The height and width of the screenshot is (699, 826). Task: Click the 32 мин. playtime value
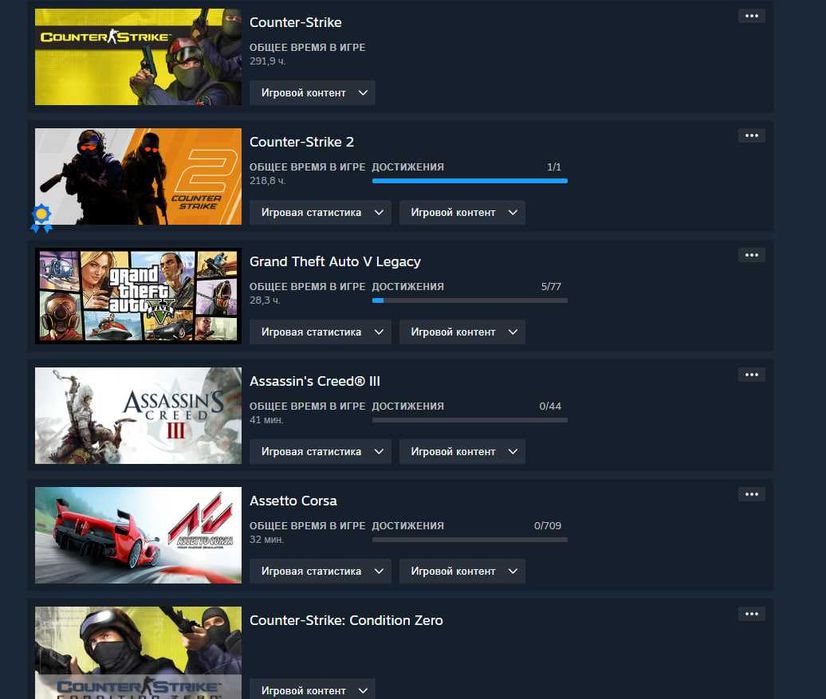tap(267, 539)
